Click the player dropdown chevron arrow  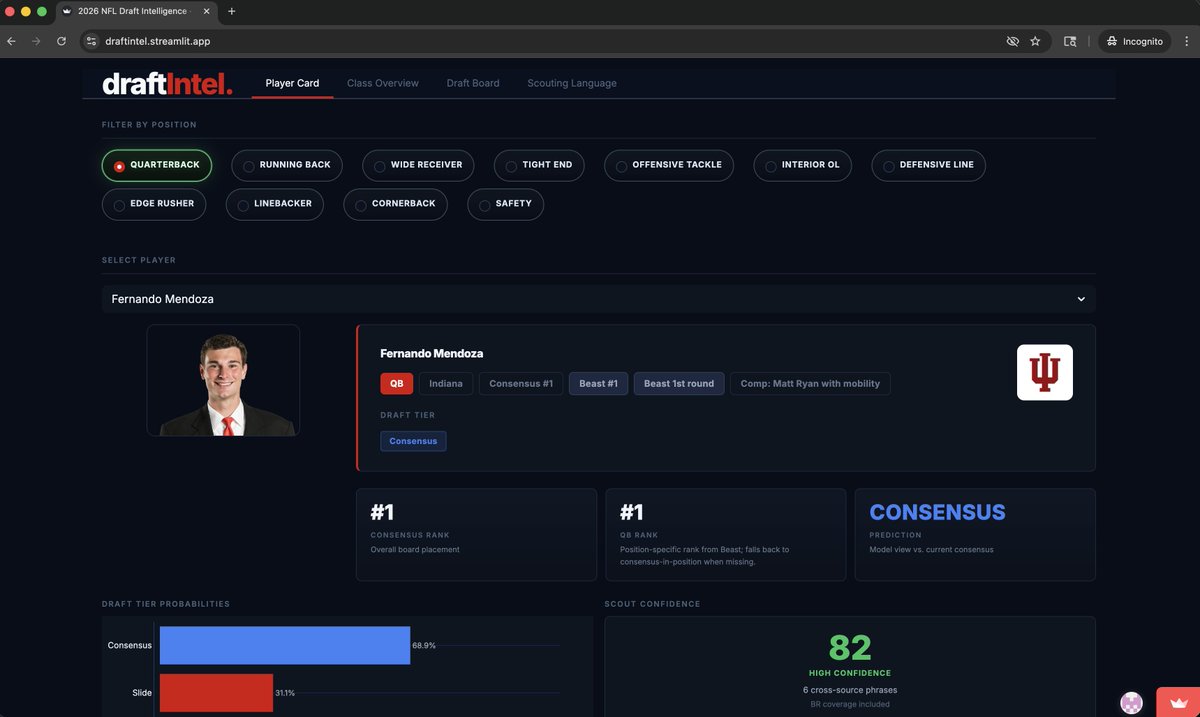tap(1080, 299)
